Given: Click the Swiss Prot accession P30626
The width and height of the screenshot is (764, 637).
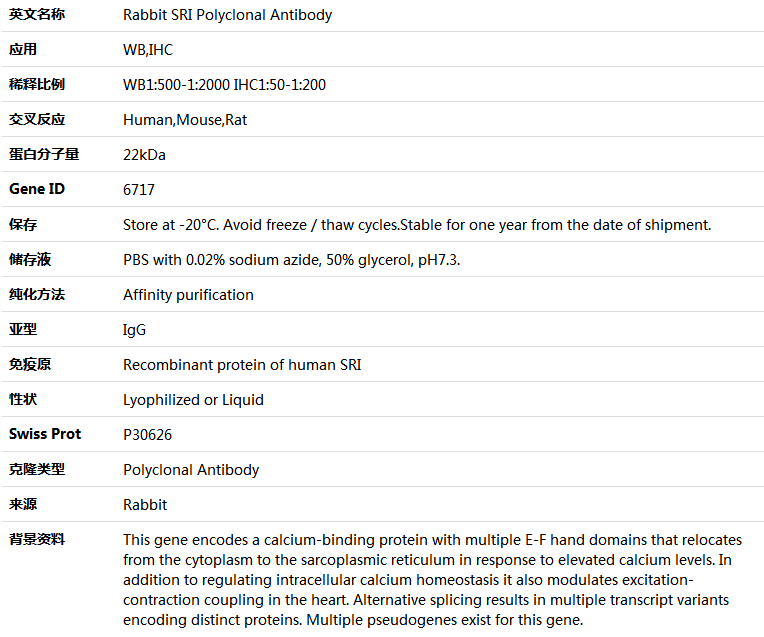Looking at the screenshot, I should pos(145,435).
